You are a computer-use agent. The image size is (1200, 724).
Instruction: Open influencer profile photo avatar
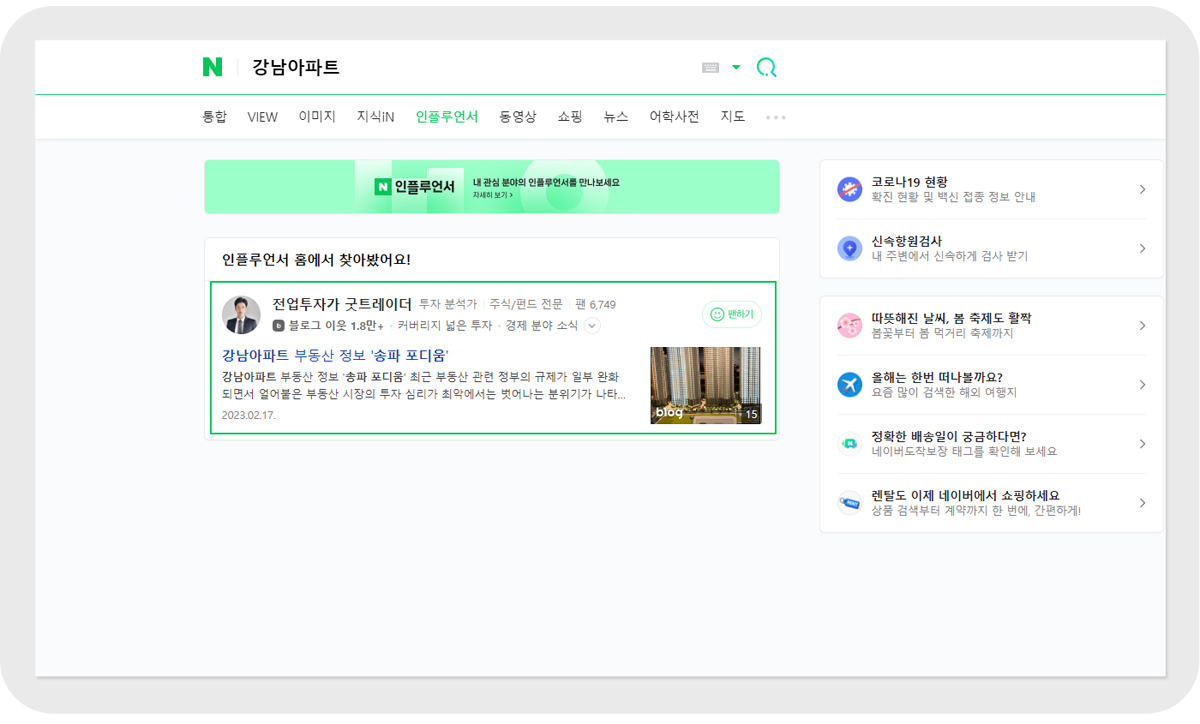point(241,315)
